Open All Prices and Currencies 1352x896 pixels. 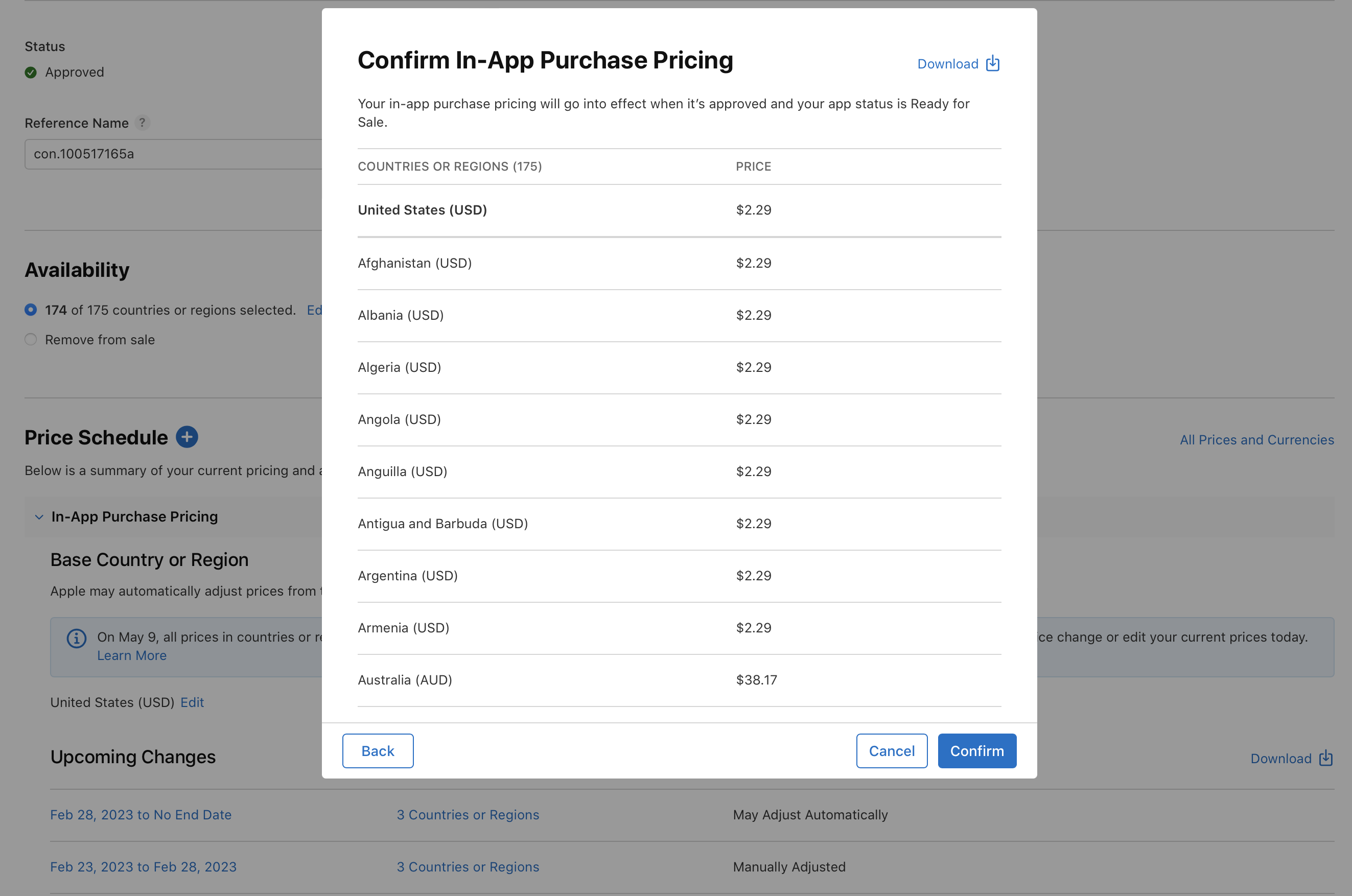(1256, 439)
